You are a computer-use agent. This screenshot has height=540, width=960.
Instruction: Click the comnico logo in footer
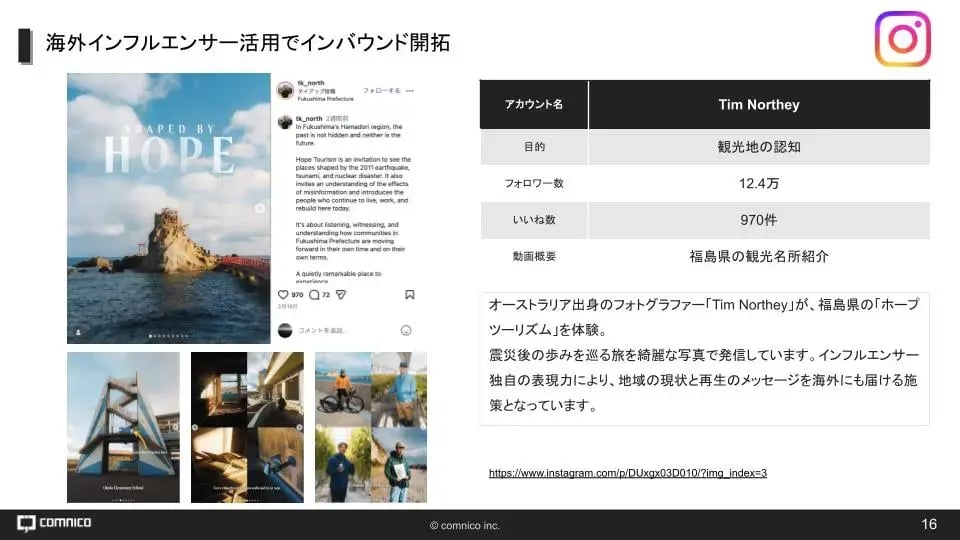pyautogui.click(x=54, y=523)
